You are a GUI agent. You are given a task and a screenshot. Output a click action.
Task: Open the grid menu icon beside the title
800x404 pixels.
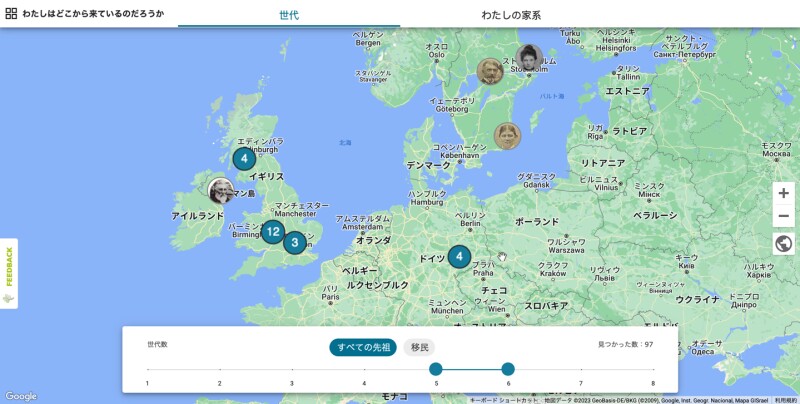[x=11, y=14]
